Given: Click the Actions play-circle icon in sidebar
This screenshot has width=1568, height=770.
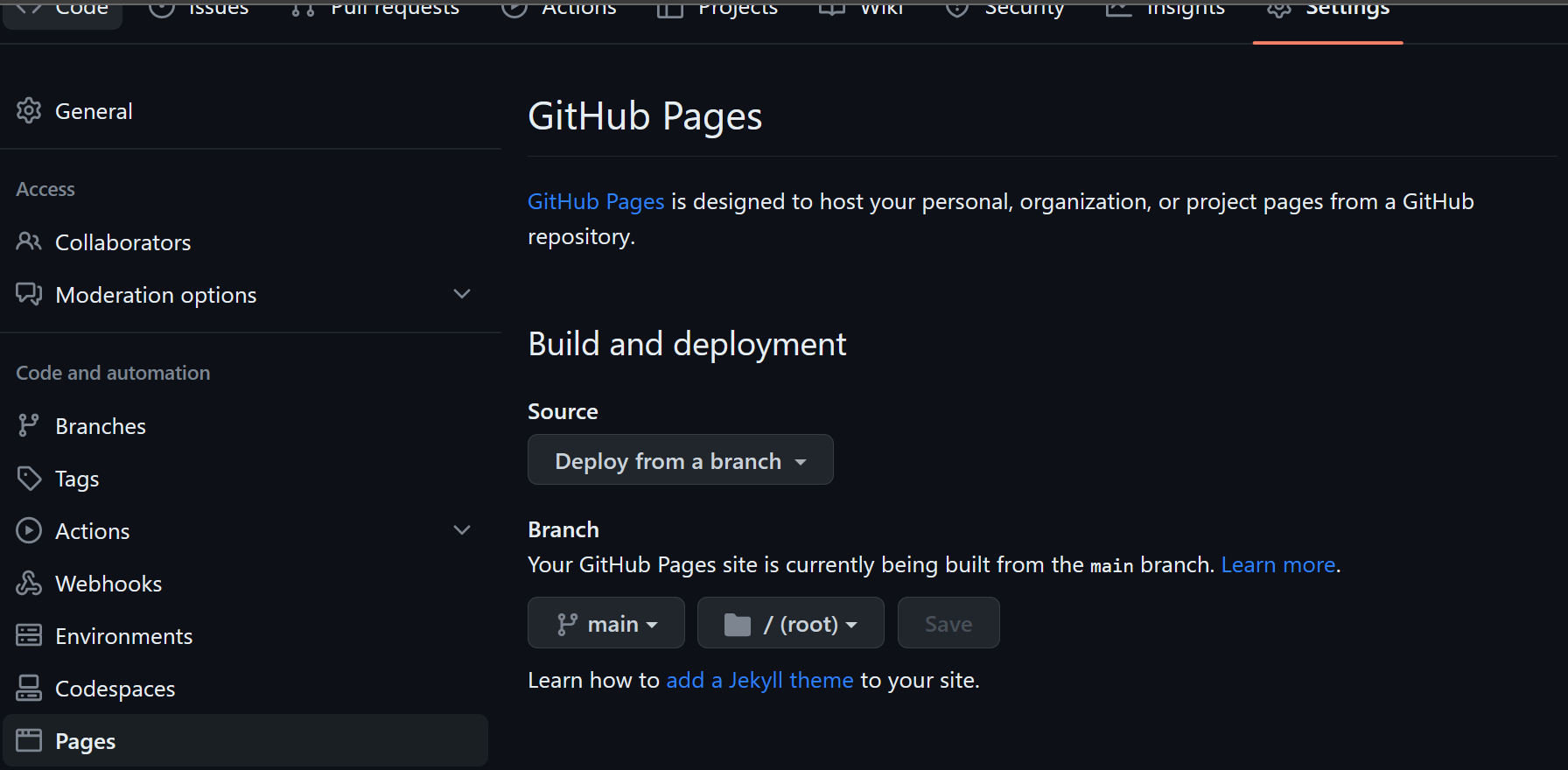Looking at the screenshot, I should pyautogui.click(x=29, y=530).
